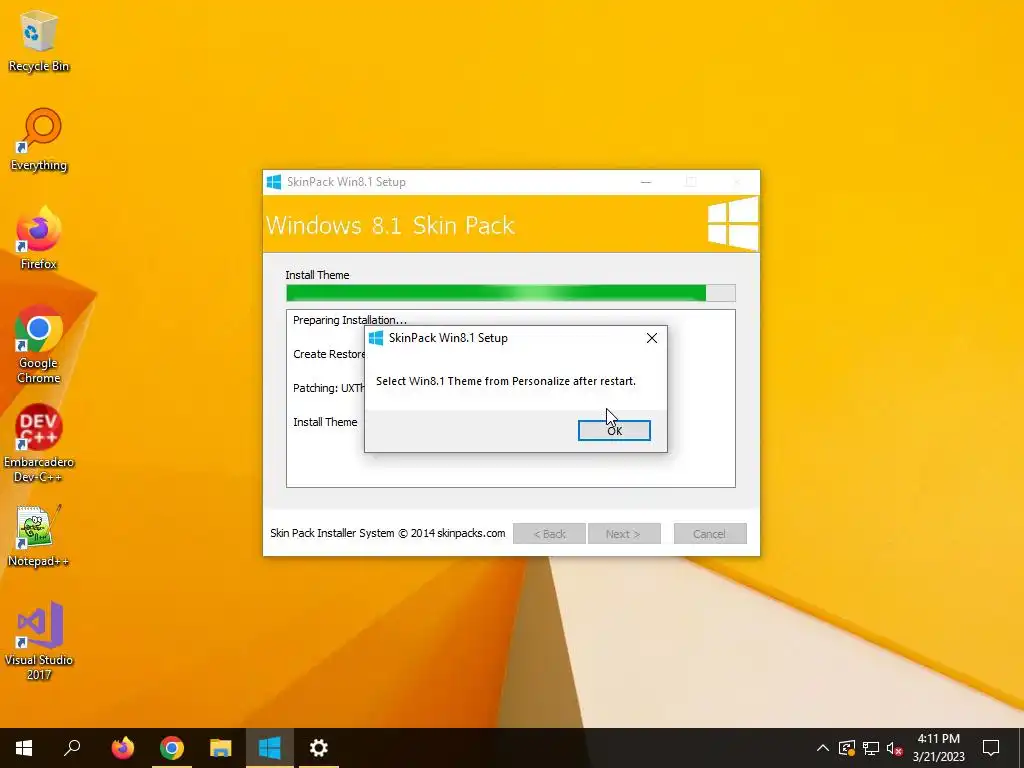Open the Windows Start menu
Screen dimensions: 1024x768
pyautogui.click(x=24, y=748)
